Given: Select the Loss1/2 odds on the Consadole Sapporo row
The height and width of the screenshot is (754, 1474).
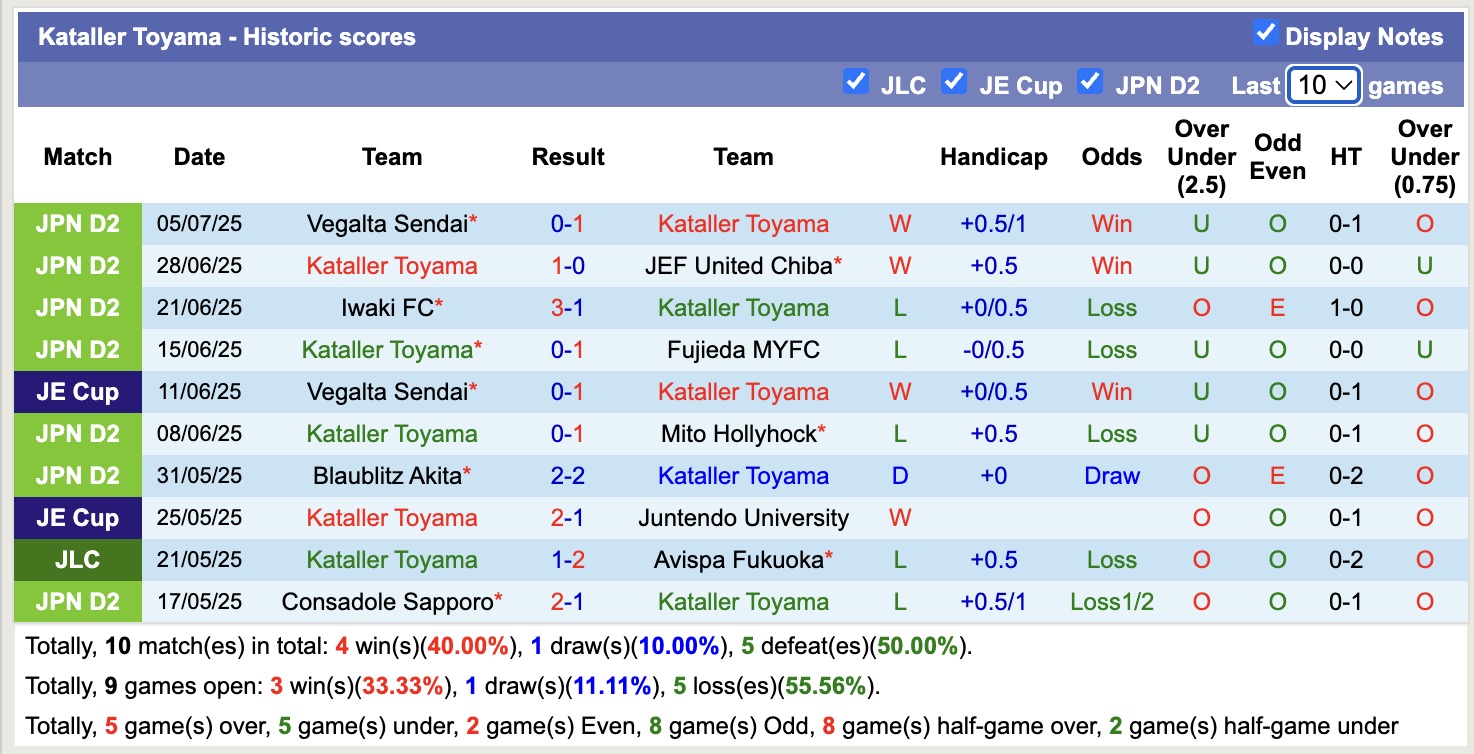Looking at the screenshot, I should (x=1111, y=602).
